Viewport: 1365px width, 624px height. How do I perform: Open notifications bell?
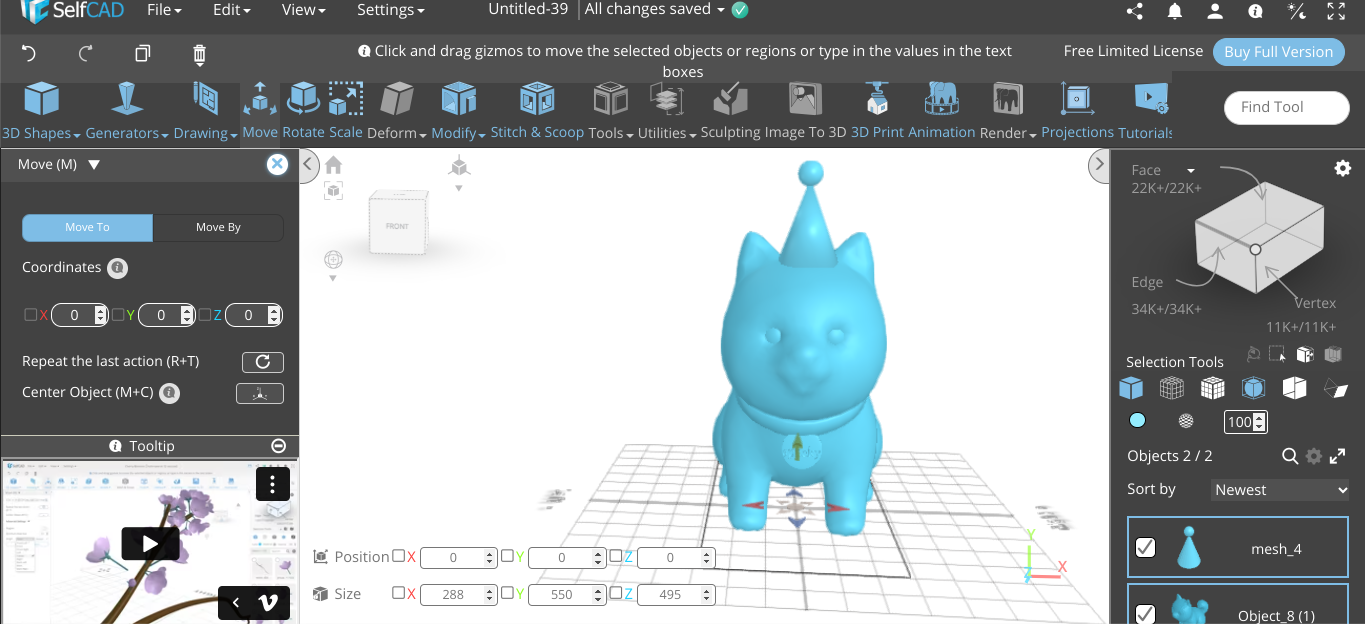pyautogui.click(x=1175, y=11)
